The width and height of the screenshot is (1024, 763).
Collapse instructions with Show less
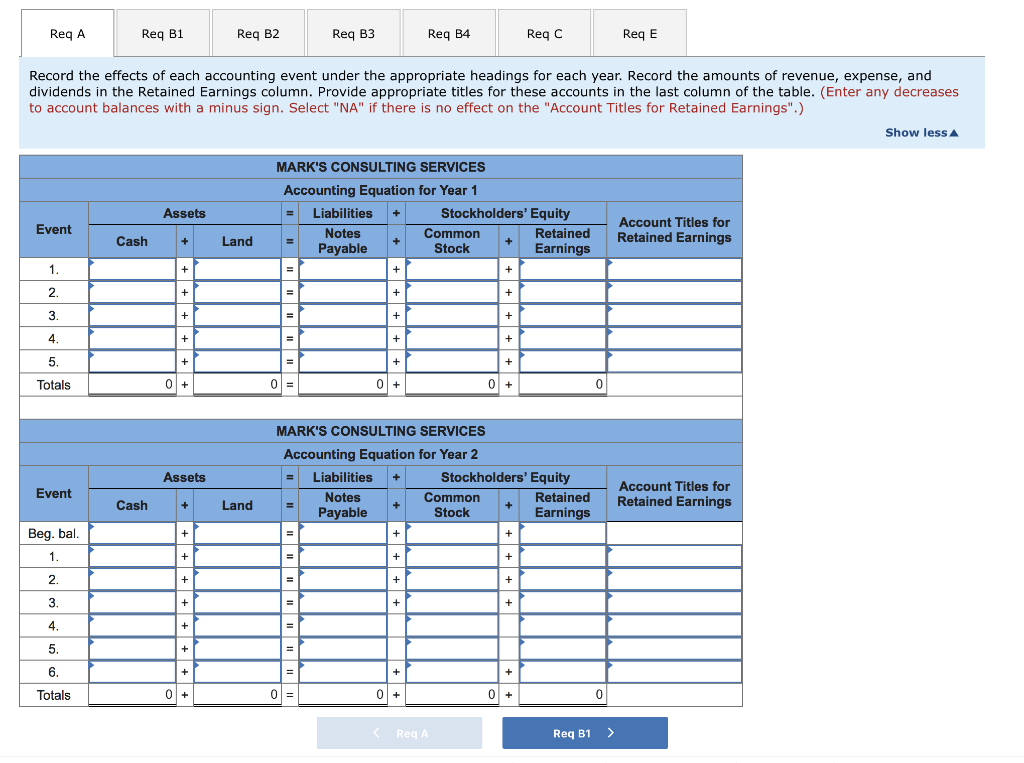point(921,133)
